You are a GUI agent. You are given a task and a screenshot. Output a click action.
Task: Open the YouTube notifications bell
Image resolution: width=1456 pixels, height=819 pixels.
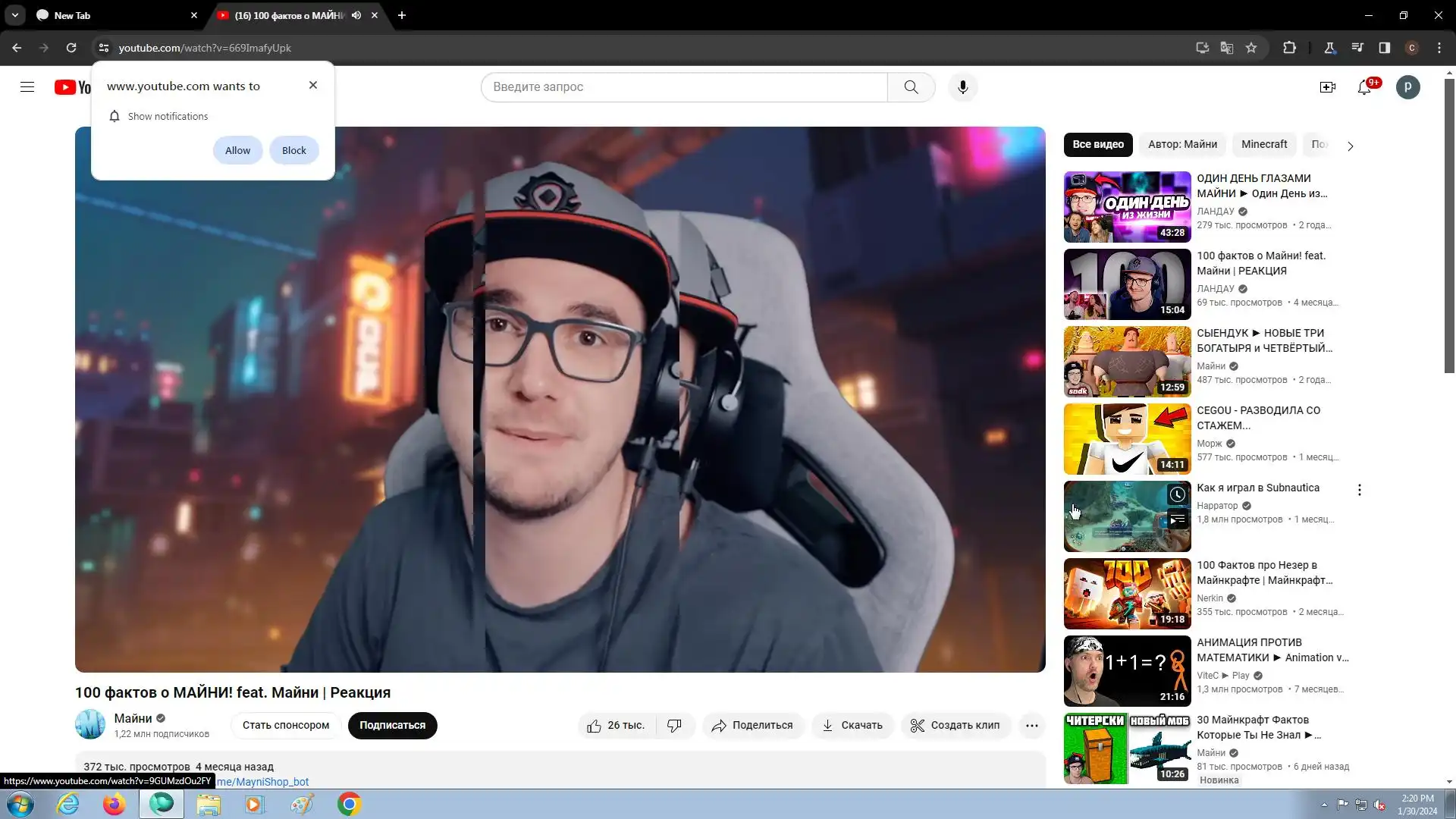(x=1364, y=87)
